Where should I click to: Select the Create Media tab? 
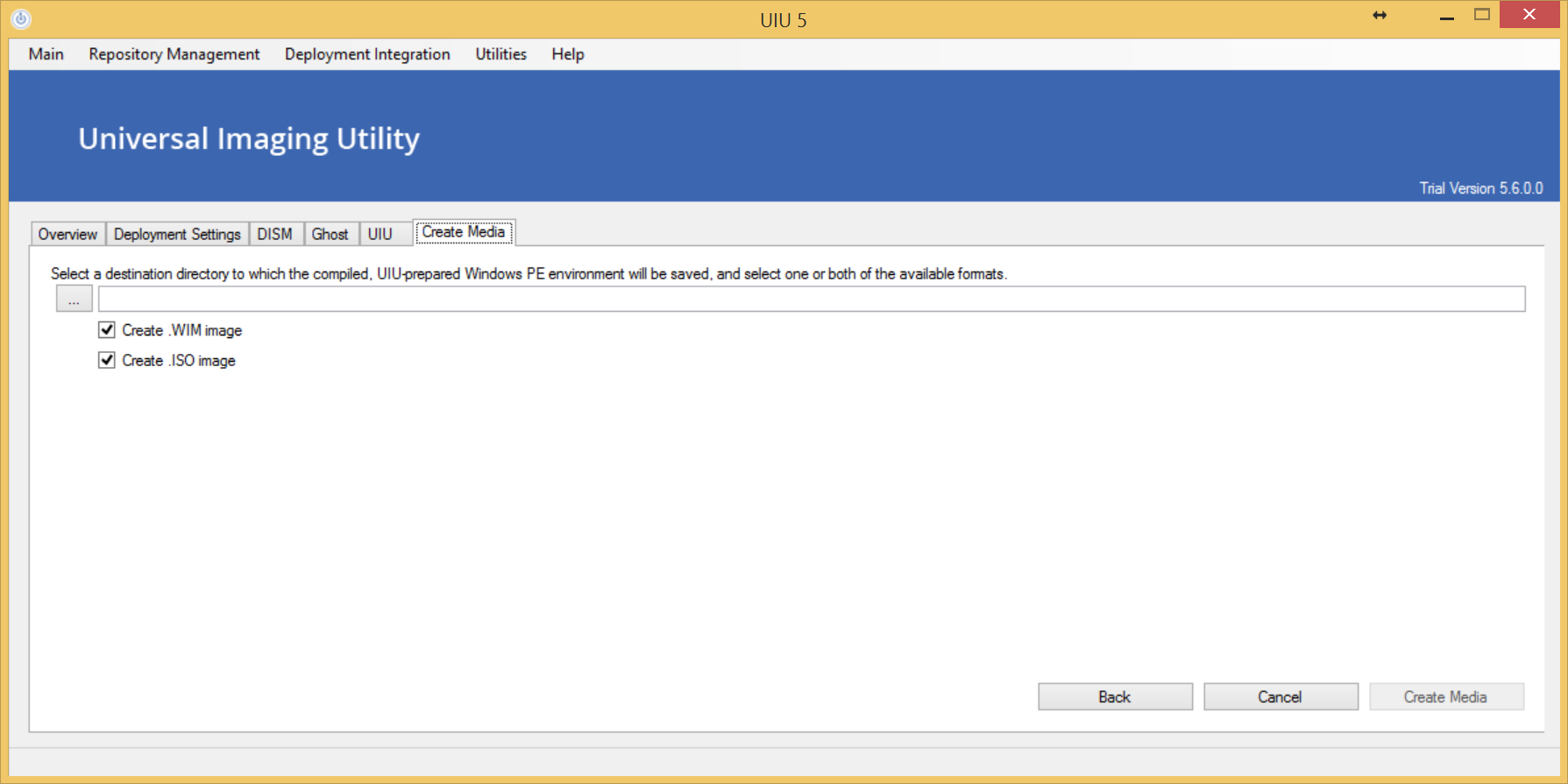464,232
